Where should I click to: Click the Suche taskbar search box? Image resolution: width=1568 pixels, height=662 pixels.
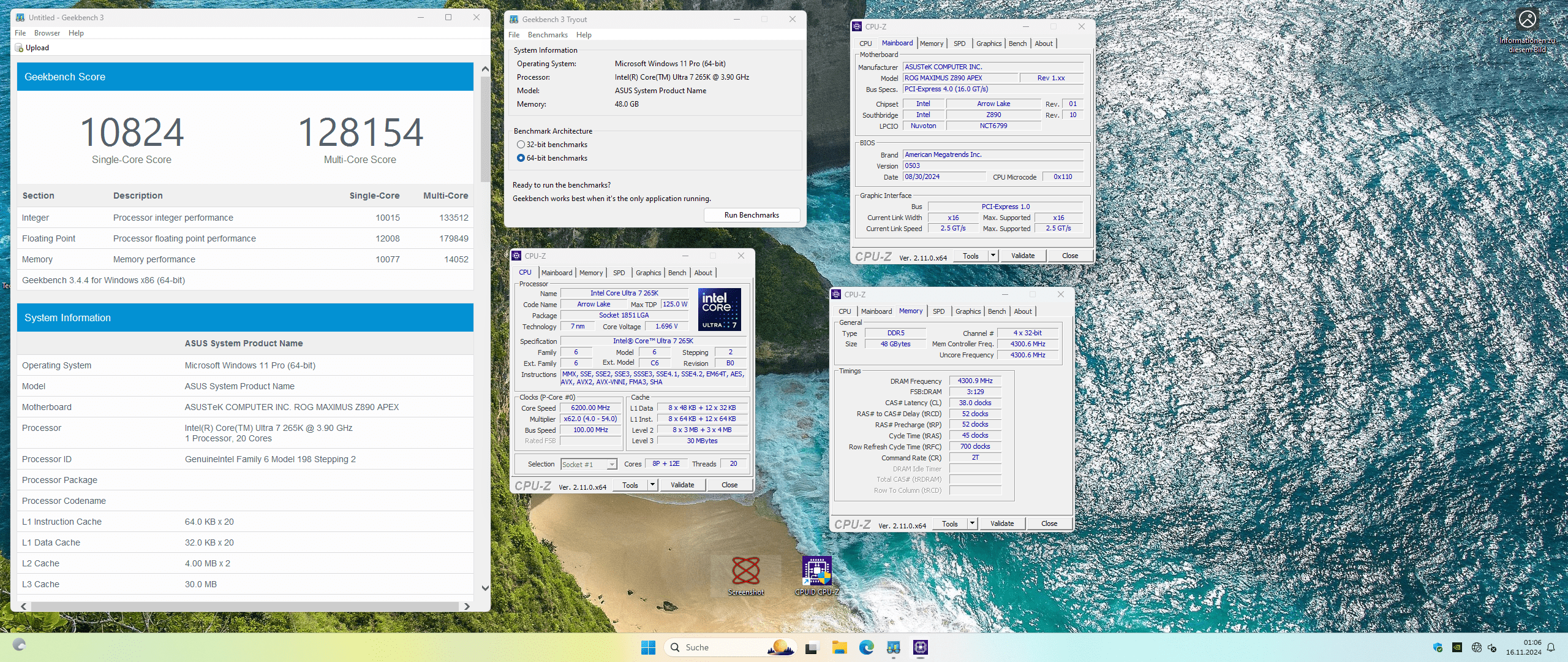(x=730, y=647)
